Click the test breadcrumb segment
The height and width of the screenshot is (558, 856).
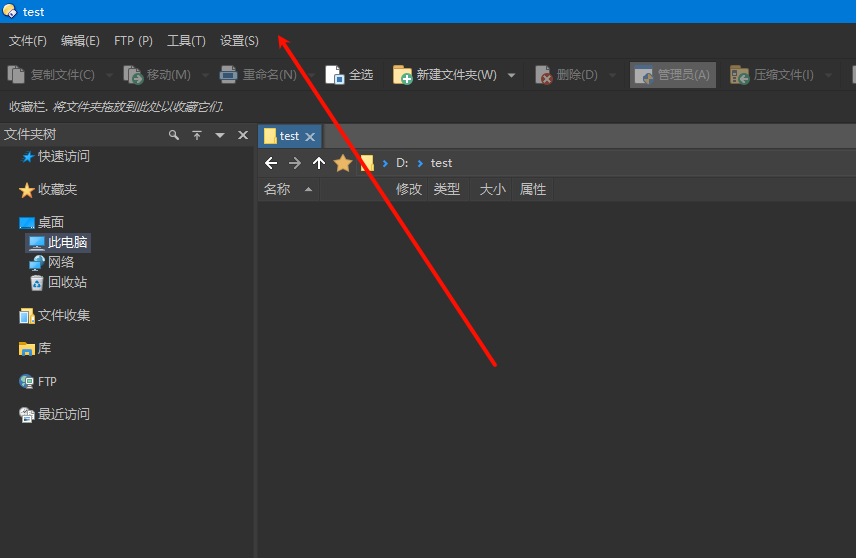tap(441, 163)
